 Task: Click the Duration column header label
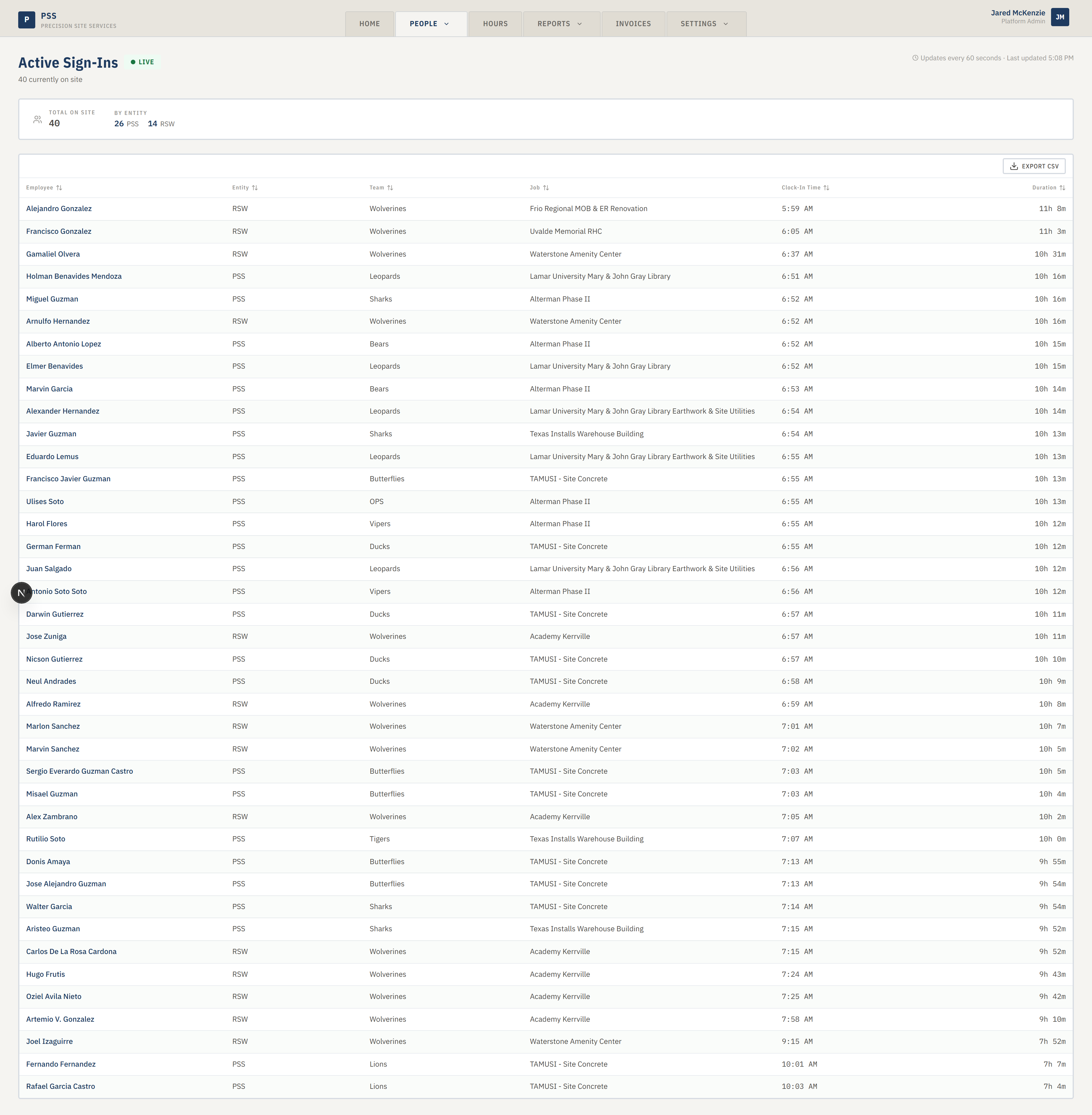click(1044, 187)
